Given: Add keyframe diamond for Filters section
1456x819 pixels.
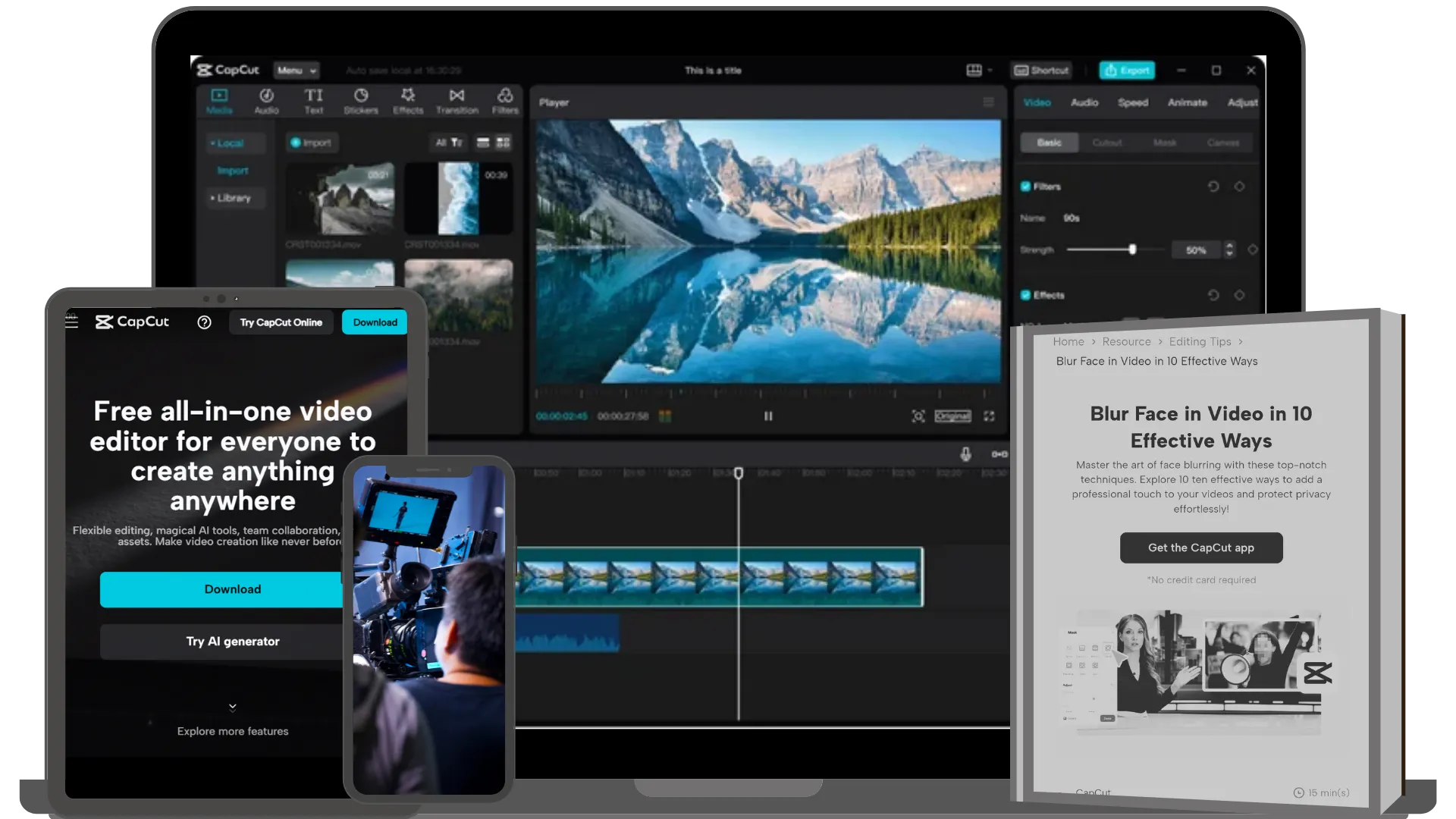Looking at the screenshot, I should point(1239,187).
